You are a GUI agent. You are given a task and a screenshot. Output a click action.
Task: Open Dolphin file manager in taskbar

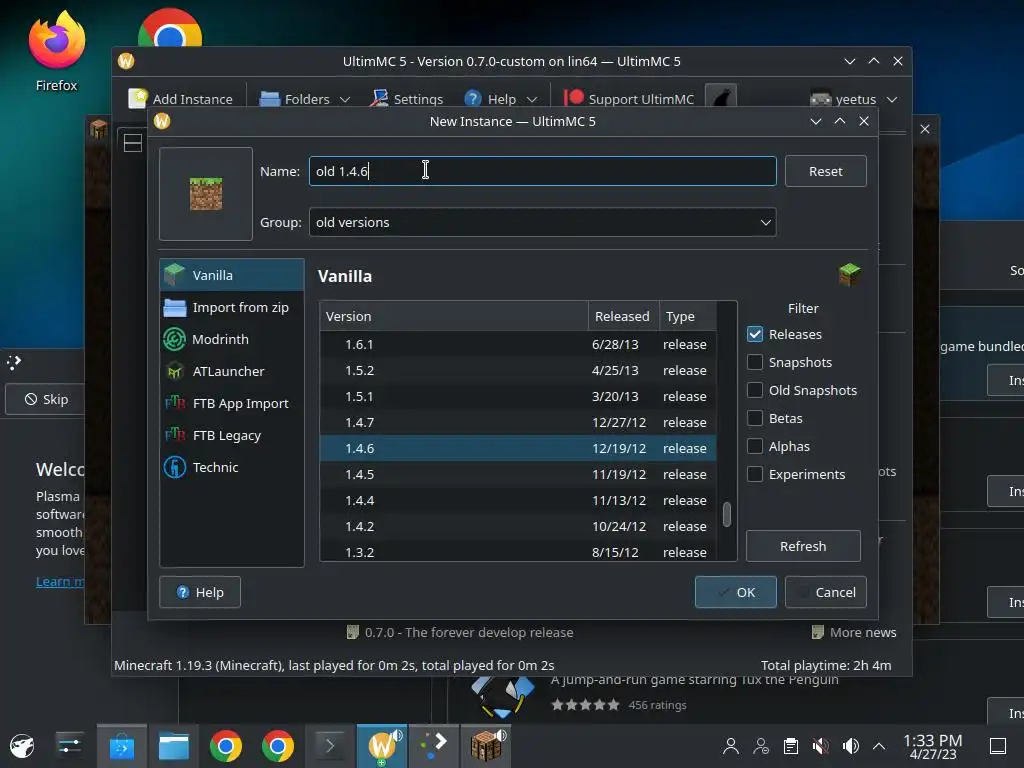(x=174, y=746)
